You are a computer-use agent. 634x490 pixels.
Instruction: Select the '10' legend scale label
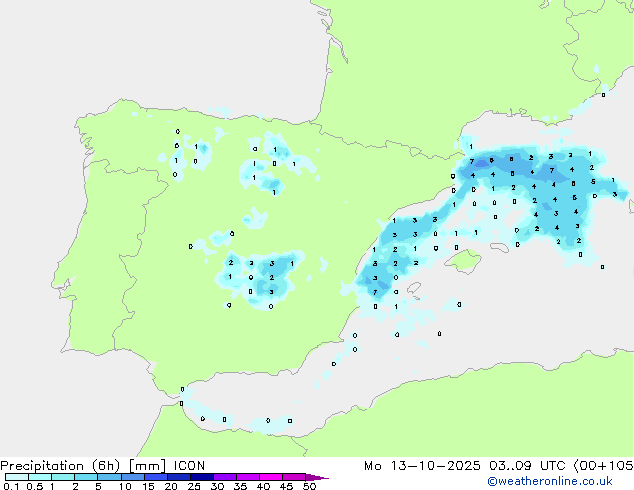[125, 486]
